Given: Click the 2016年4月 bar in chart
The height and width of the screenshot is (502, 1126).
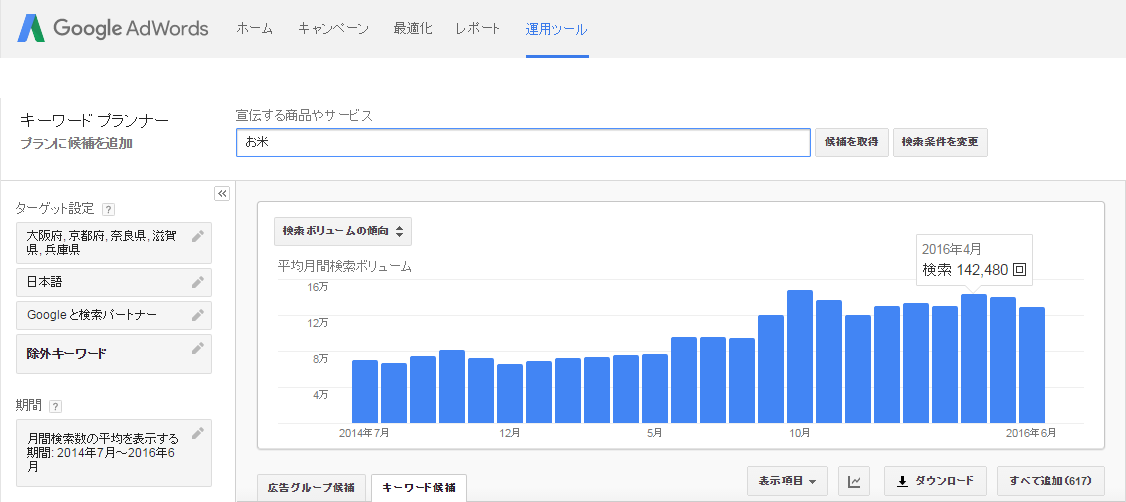Looking at the screenshot, I should tap(974, 358).
